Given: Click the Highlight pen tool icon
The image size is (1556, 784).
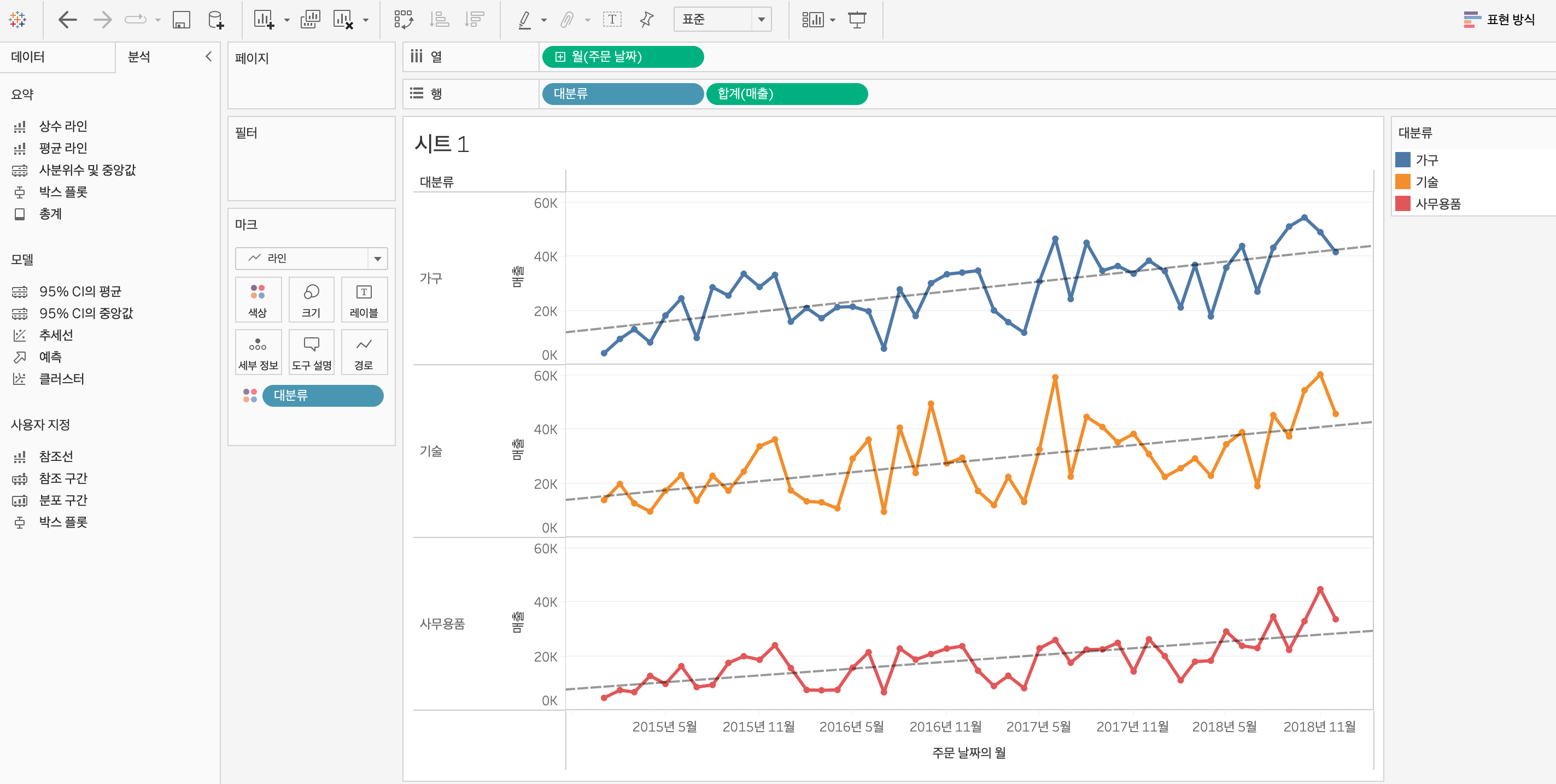Looking at the screenshot, I should [x=524, y=20].
